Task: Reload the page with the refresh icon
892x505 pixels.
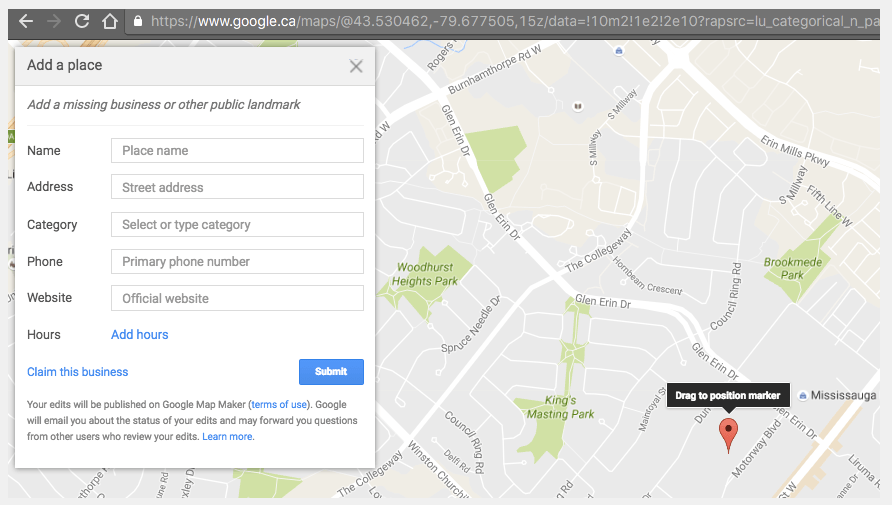Action: click(x=82, y=21)
